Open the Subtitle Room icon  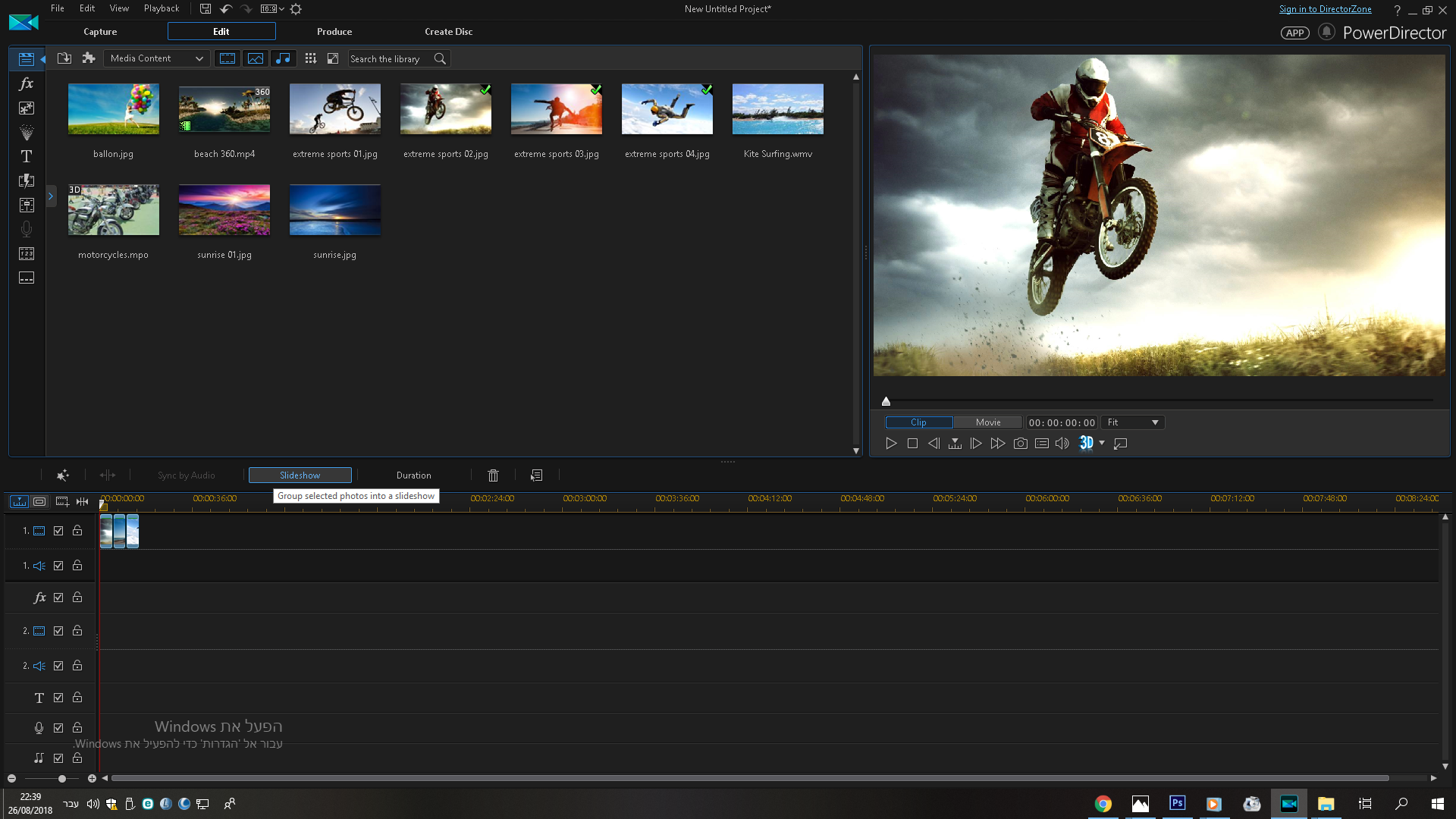tap(27, 278)
